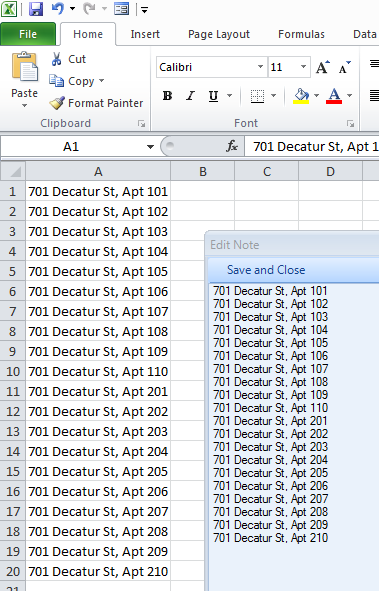Open the Name Box dropdown arrow
Image resolution: width=379 pixels, height=591 pixels.
point(150,147)
